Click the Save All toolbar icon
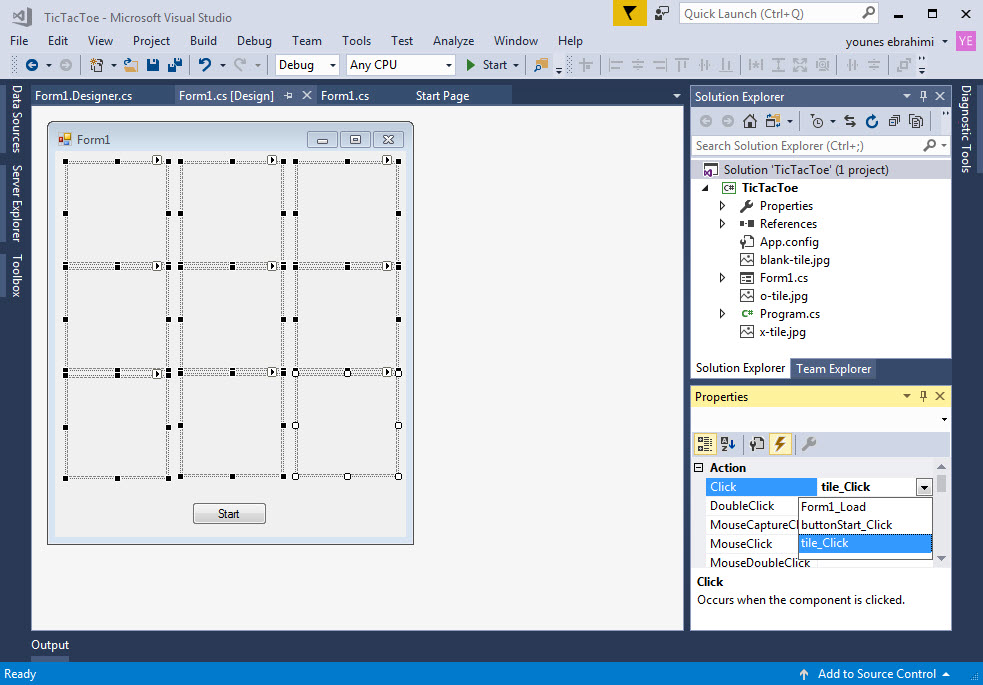 173,63
